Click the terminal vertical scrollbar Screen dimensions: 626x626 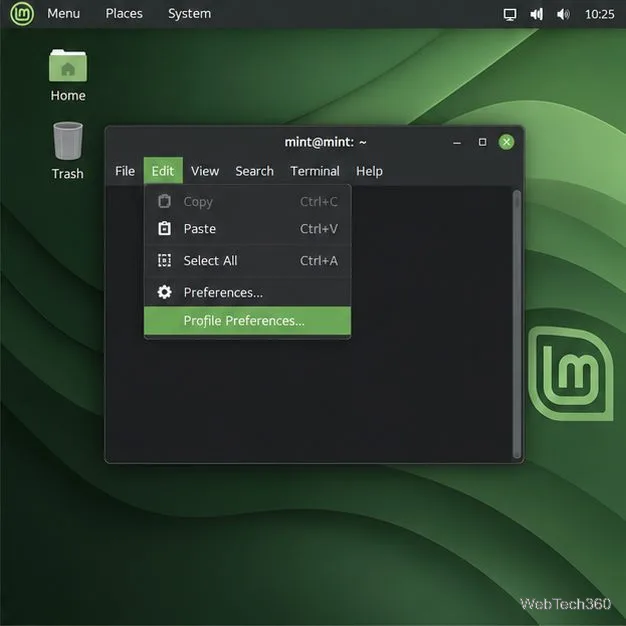click(517, 324)
